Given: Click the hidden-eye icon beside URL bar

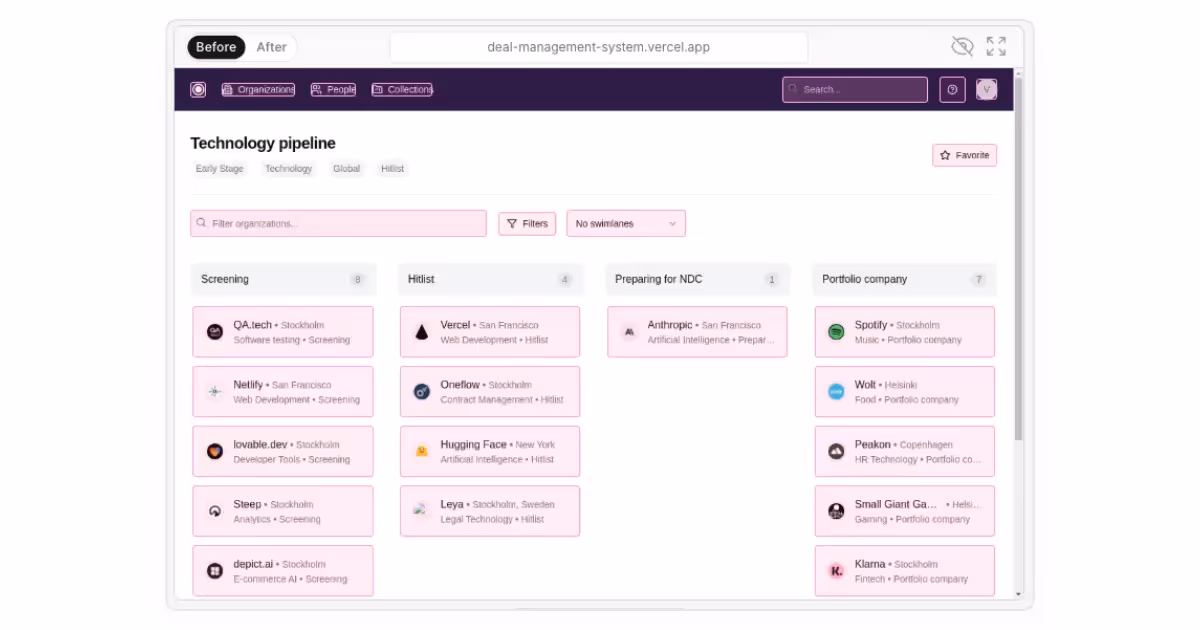Looking at the screenshot, I should point(962,46).
